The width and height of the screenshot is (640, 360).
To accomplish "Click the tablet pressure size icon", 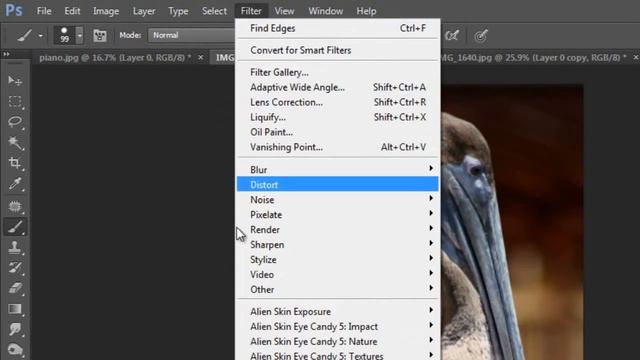I will pos(481,36).
